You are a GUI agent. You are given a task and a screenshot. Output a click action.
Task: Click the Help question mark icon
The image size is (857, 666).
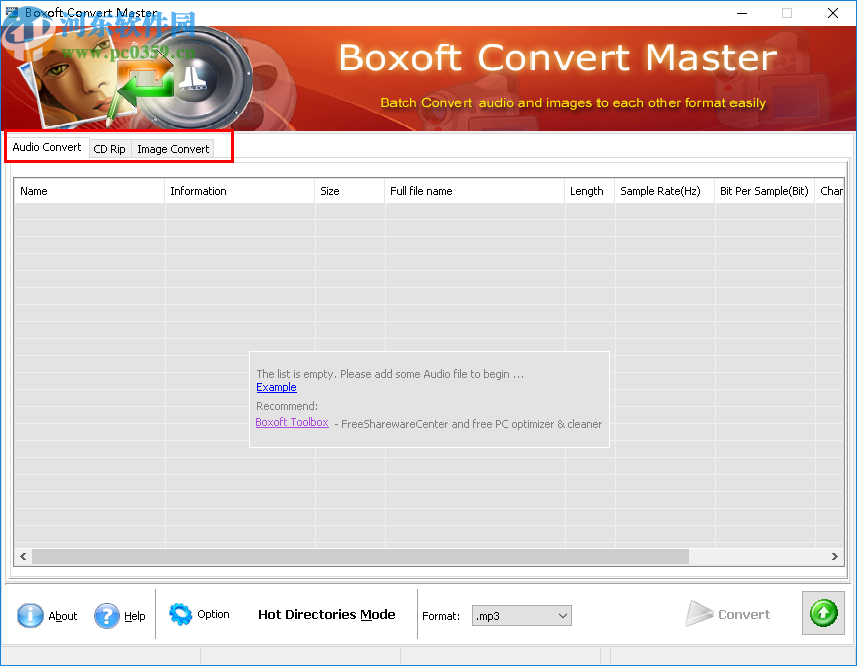107,616
